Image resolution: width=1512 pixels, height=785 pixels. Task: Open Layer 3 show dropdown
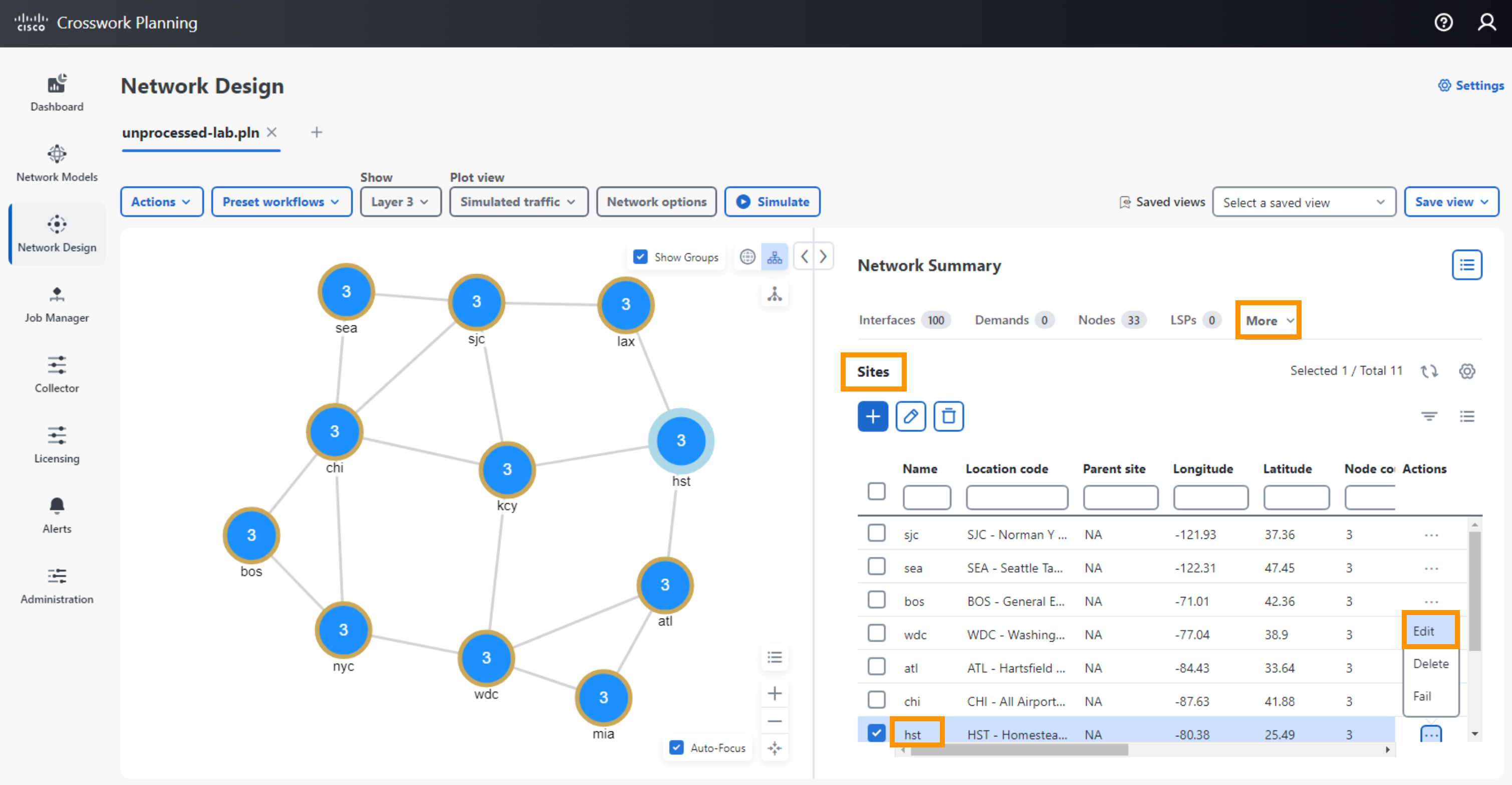[x=400, y=202]
